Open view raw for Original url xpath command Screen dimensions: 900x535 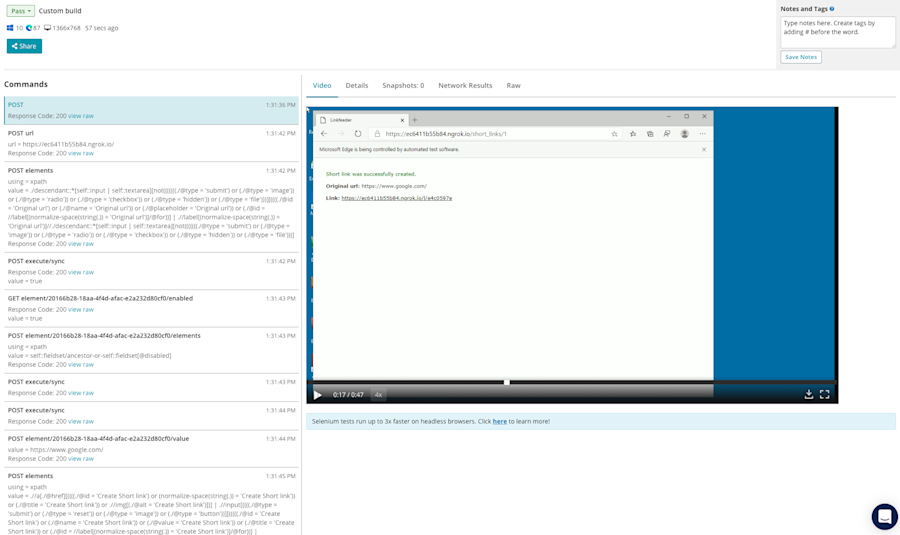pyautogui.click(x=81, y=244)
